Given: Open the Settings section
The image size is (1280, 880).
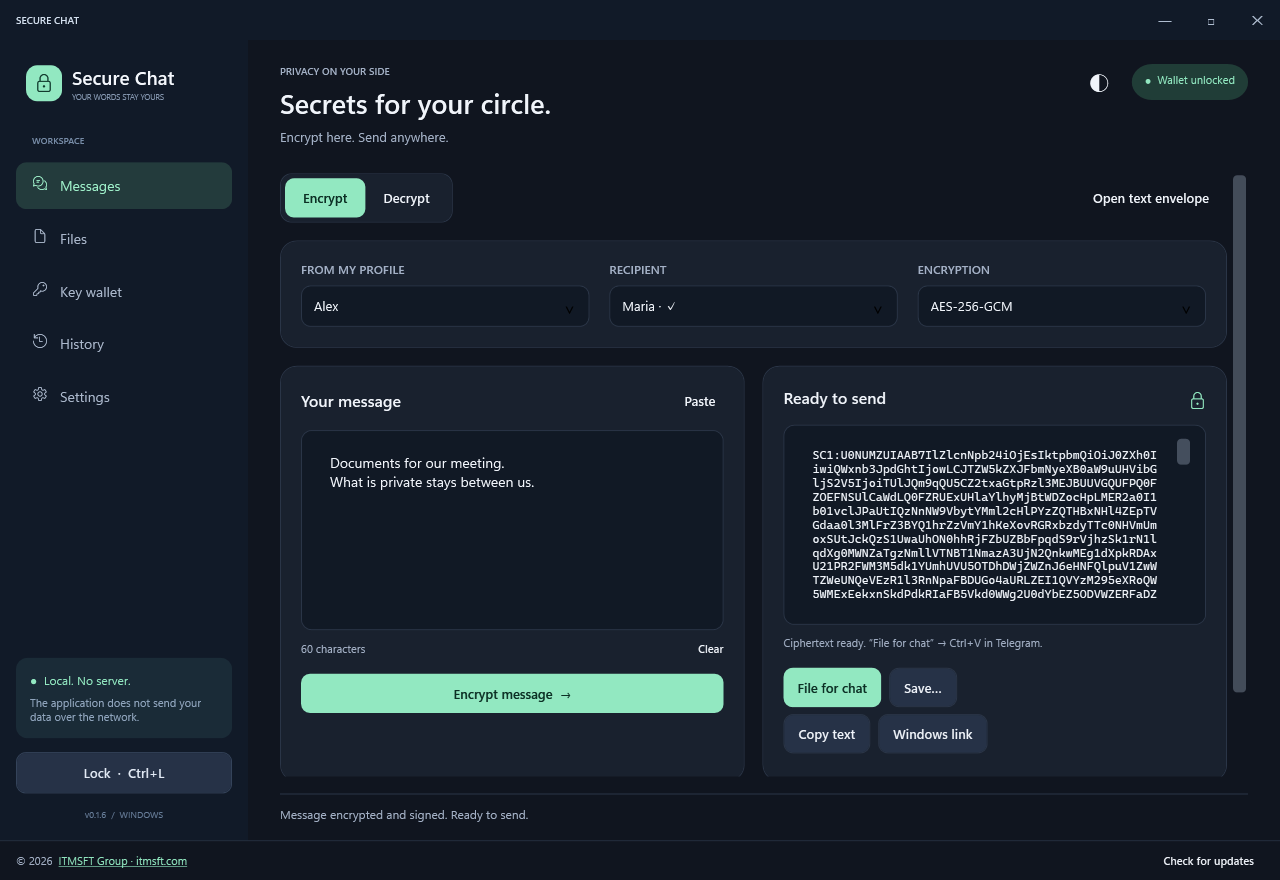Looking at the screenshot, I should [124, 397].
